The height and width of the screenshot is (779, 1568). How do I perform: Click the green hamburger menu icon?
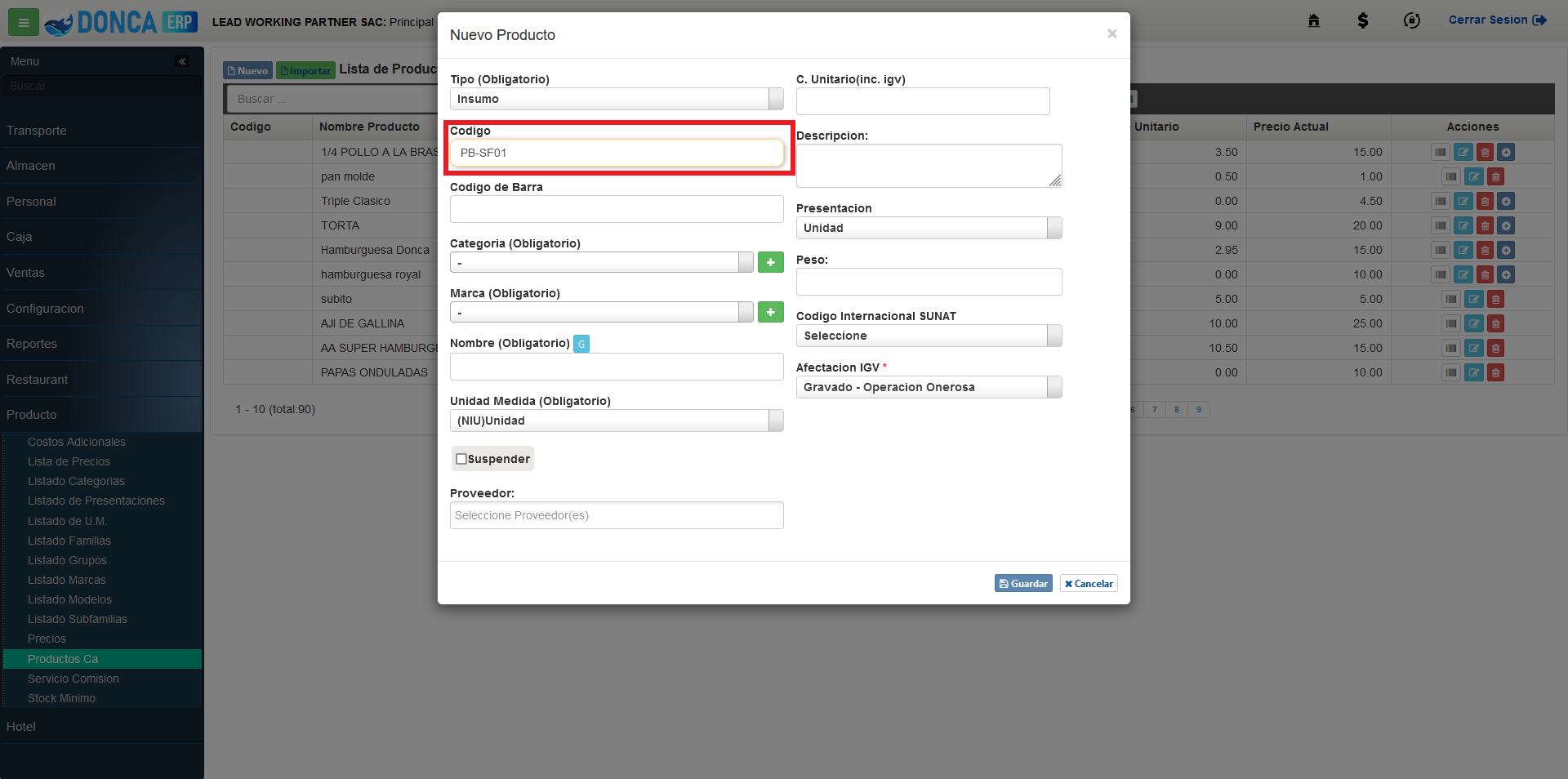[23, 22]
